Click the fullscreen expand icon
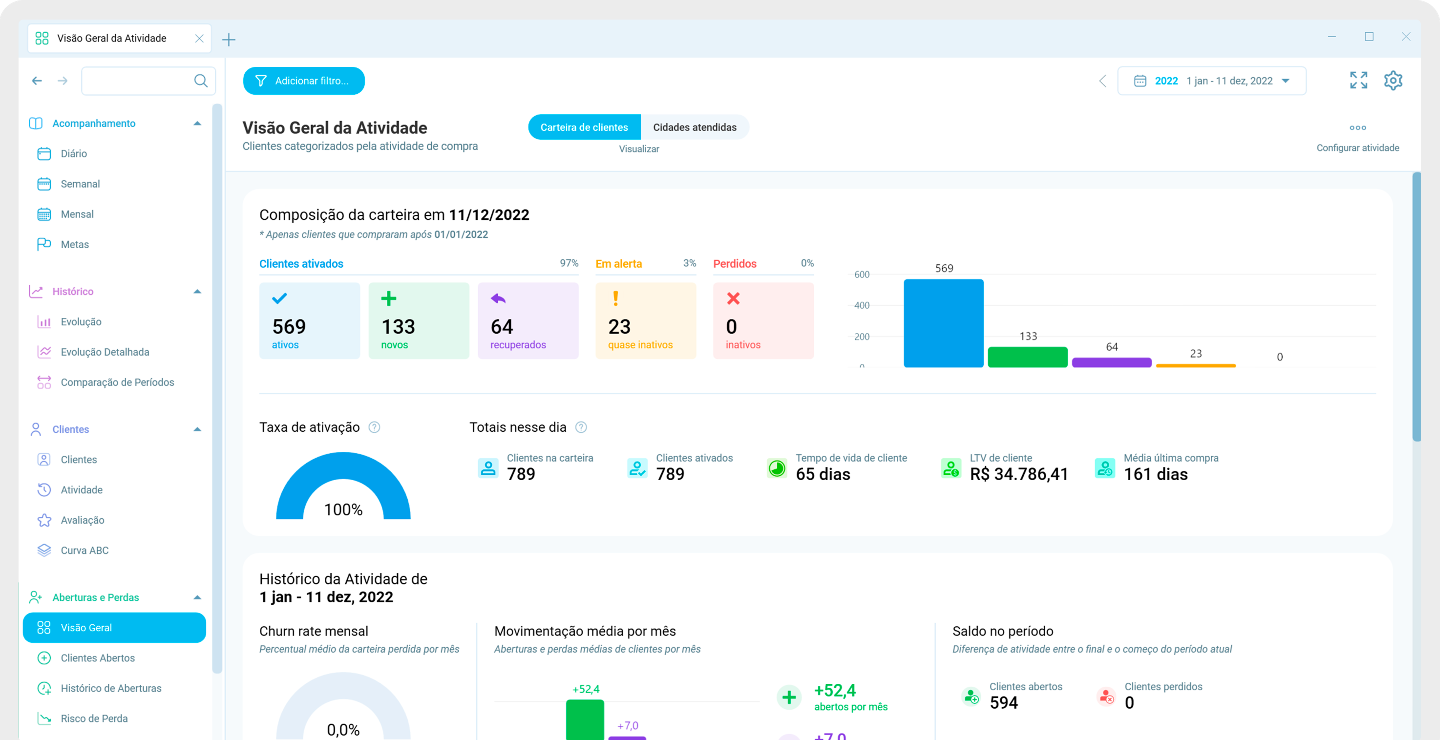The image size is (1440, 740). 1358,81
